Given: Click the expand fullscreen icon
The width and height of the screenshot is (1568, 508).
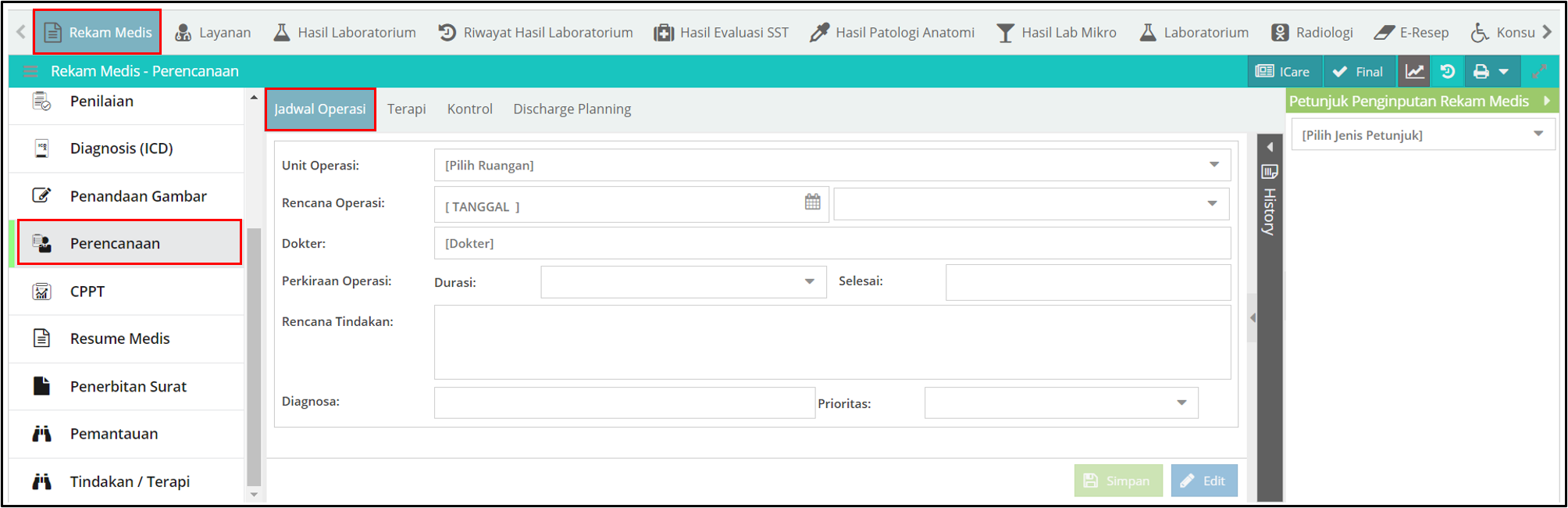Looking at the screenshot, I should (x=1540, y=71).
